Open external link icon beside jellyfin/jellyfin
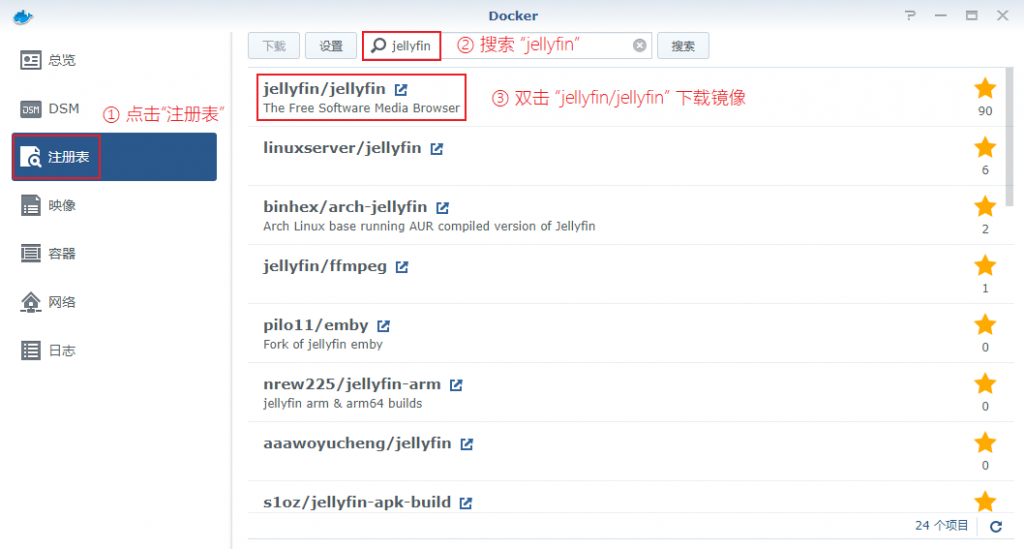The width and height of the screenshot is (1024, 549). [401, 89]
